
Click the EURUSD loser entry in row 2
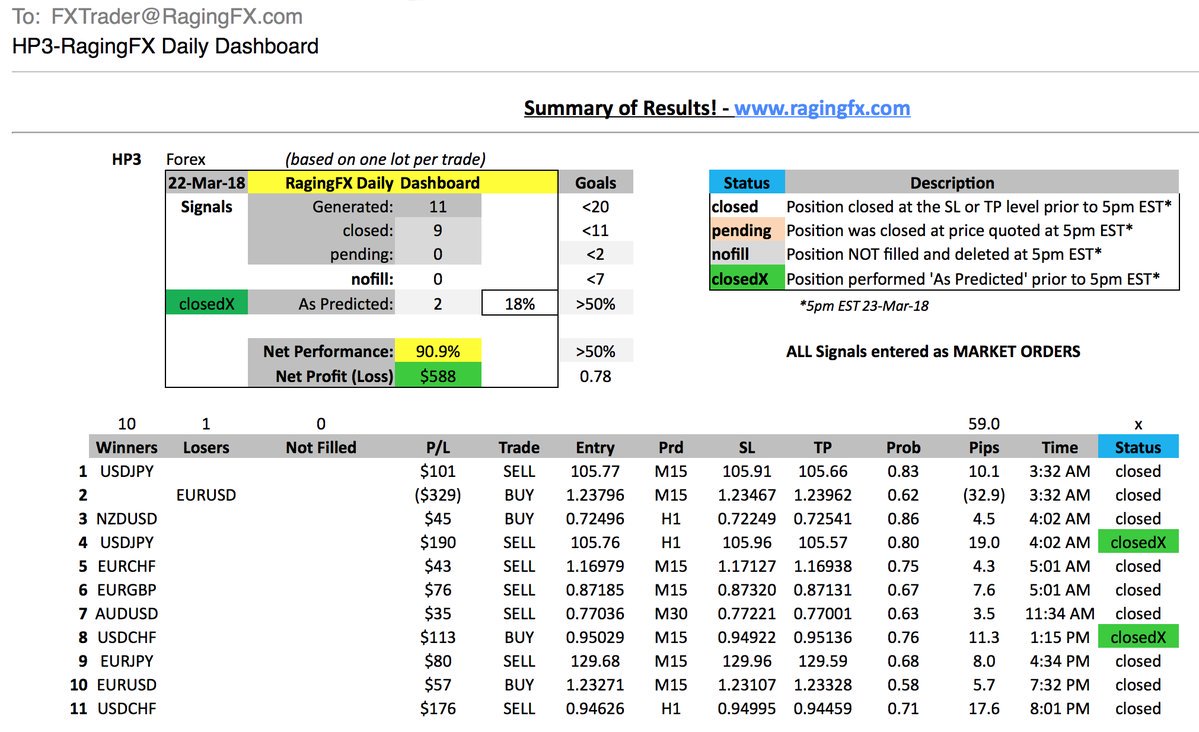[x=206, y=495]
